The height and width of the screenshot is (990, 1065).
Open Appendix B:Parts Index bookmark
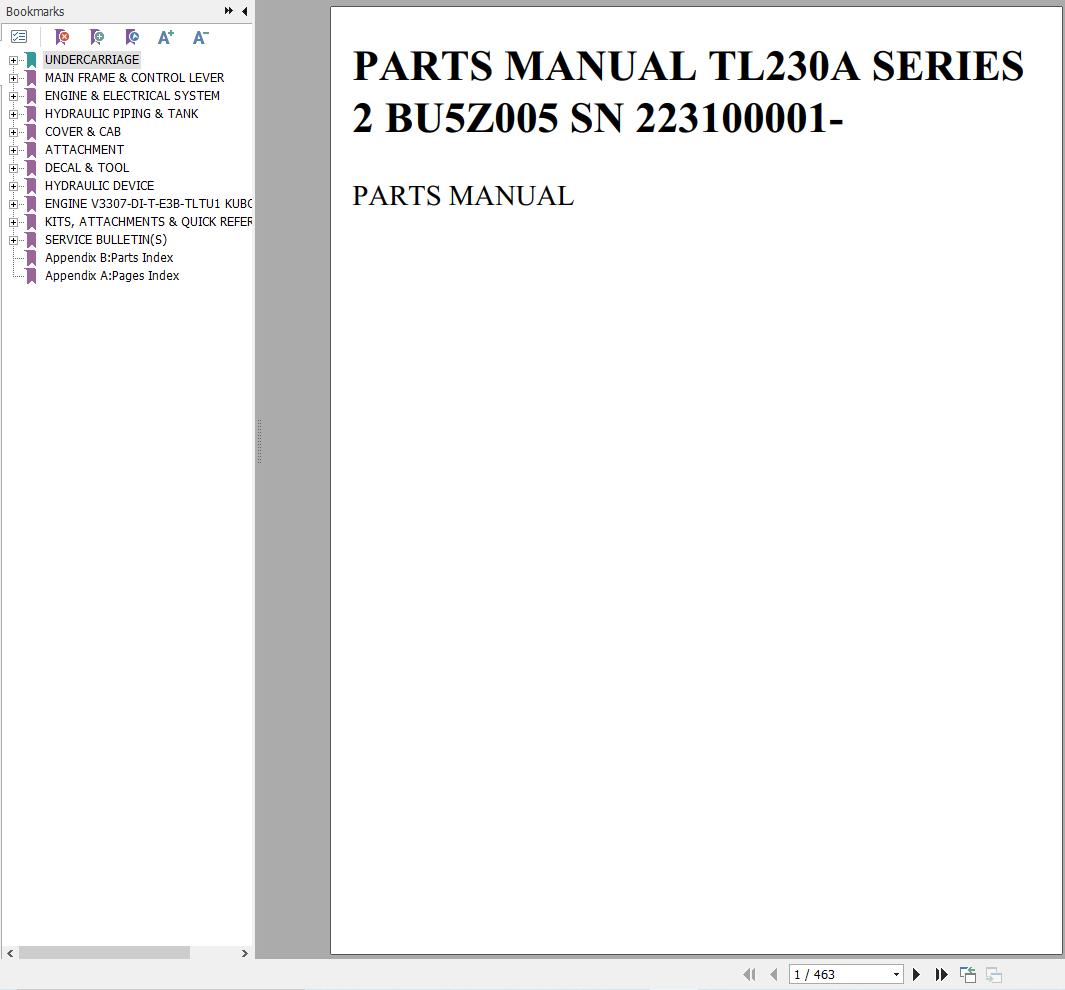(109, 257)
